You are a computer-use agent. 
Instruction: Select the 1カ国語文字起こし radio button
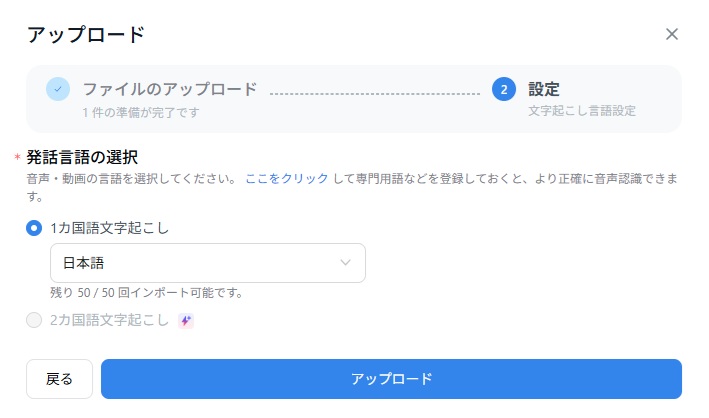pyautogui.click(x=34, y=228)
